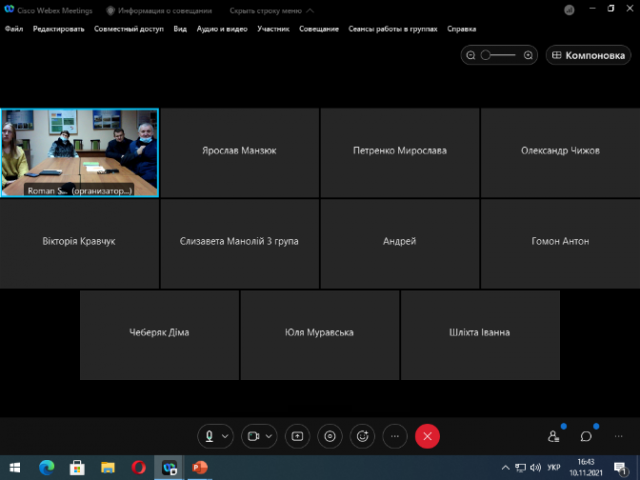The height and width of the screenshot is (480, 640).
Task: Start recording with the record icon
Action: click(330, 436)
